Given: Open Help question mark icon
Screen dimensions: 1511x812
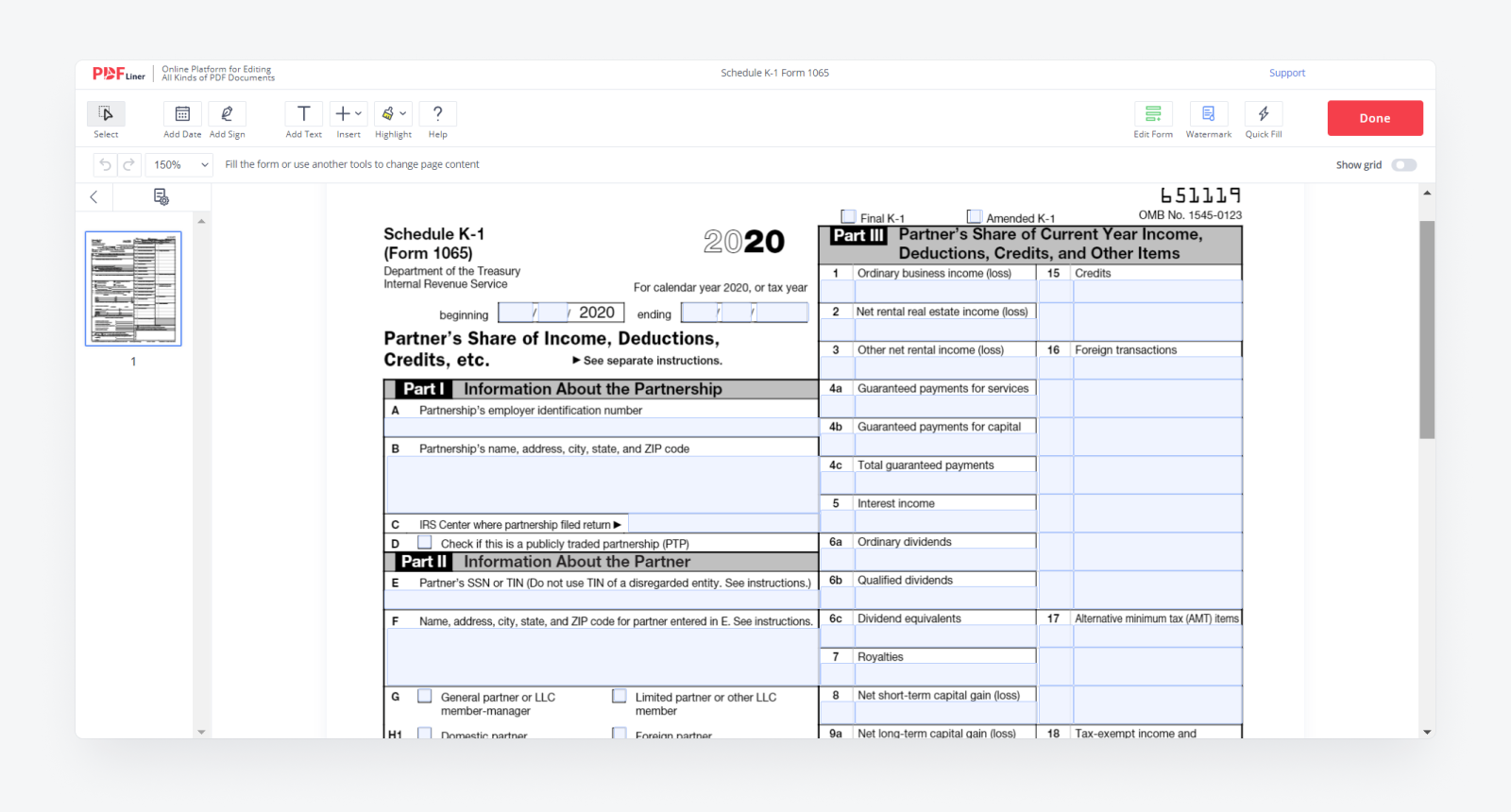Looking at the screenshot, I should click(437, 114).
